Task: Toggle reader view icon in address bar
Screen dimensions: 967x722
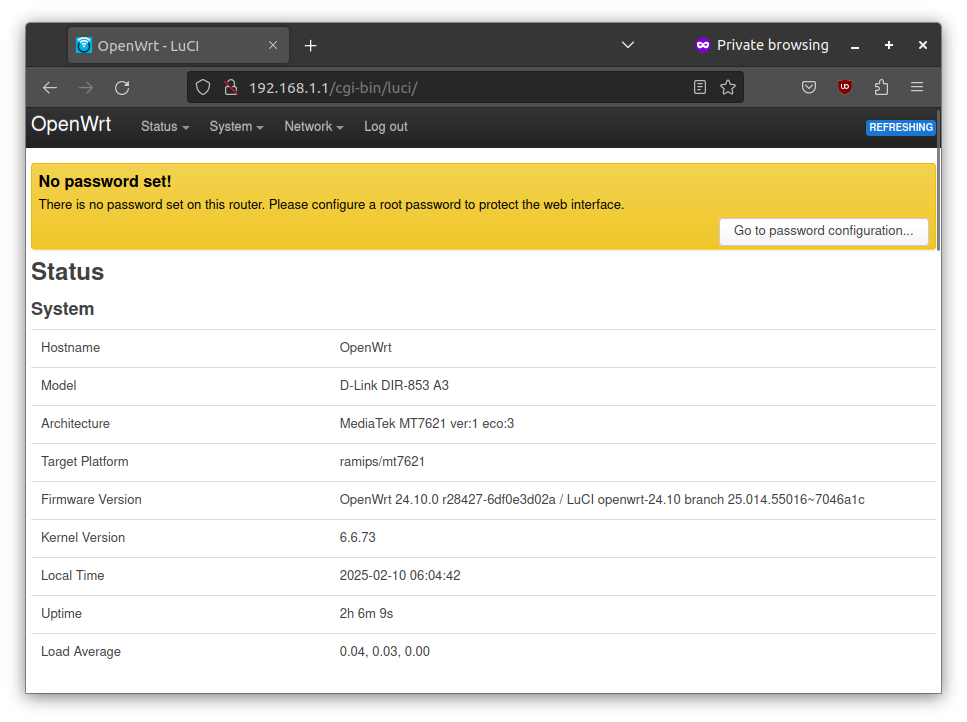Action: 700,87
